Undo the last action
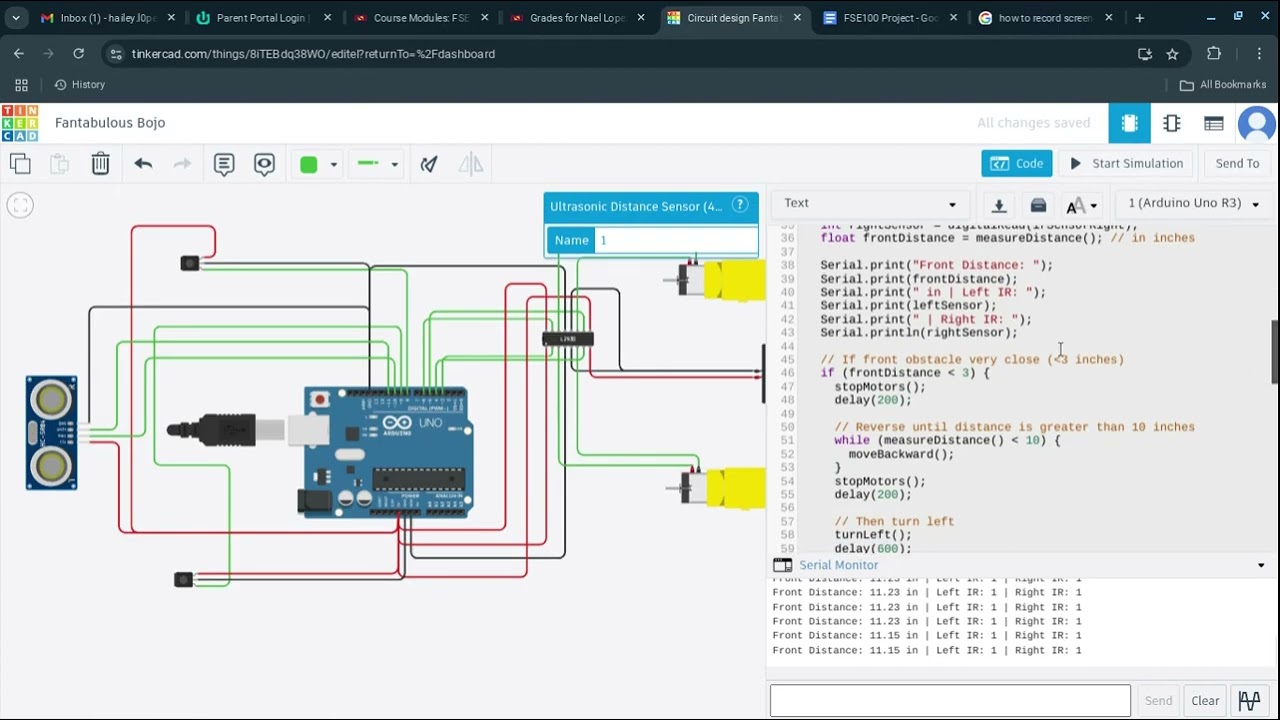Viewport: 1280px width, 720px height. tap(143, 164)
